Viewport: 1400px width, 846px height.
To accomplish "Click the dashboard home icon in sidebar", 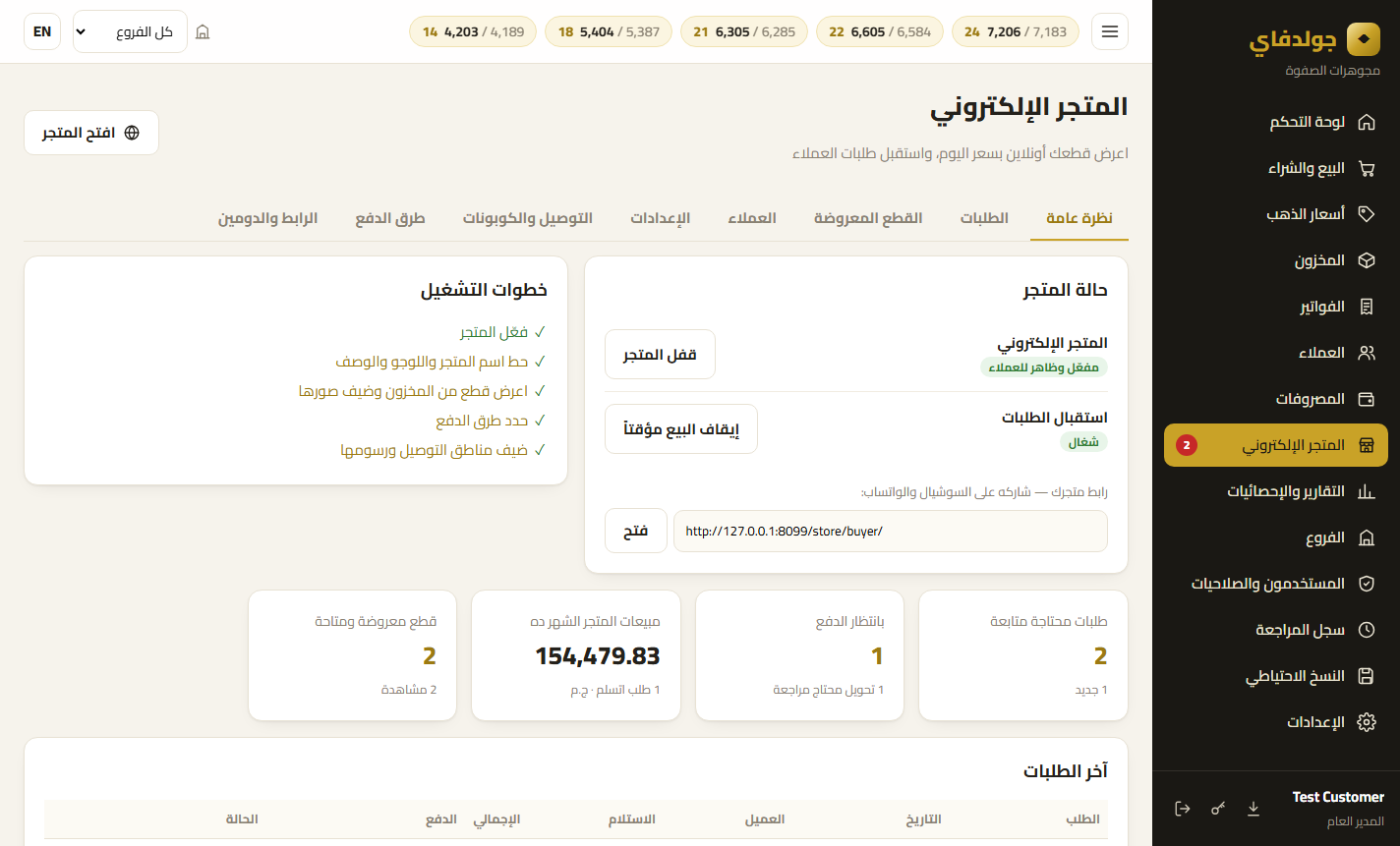I will click(1366, 122).
